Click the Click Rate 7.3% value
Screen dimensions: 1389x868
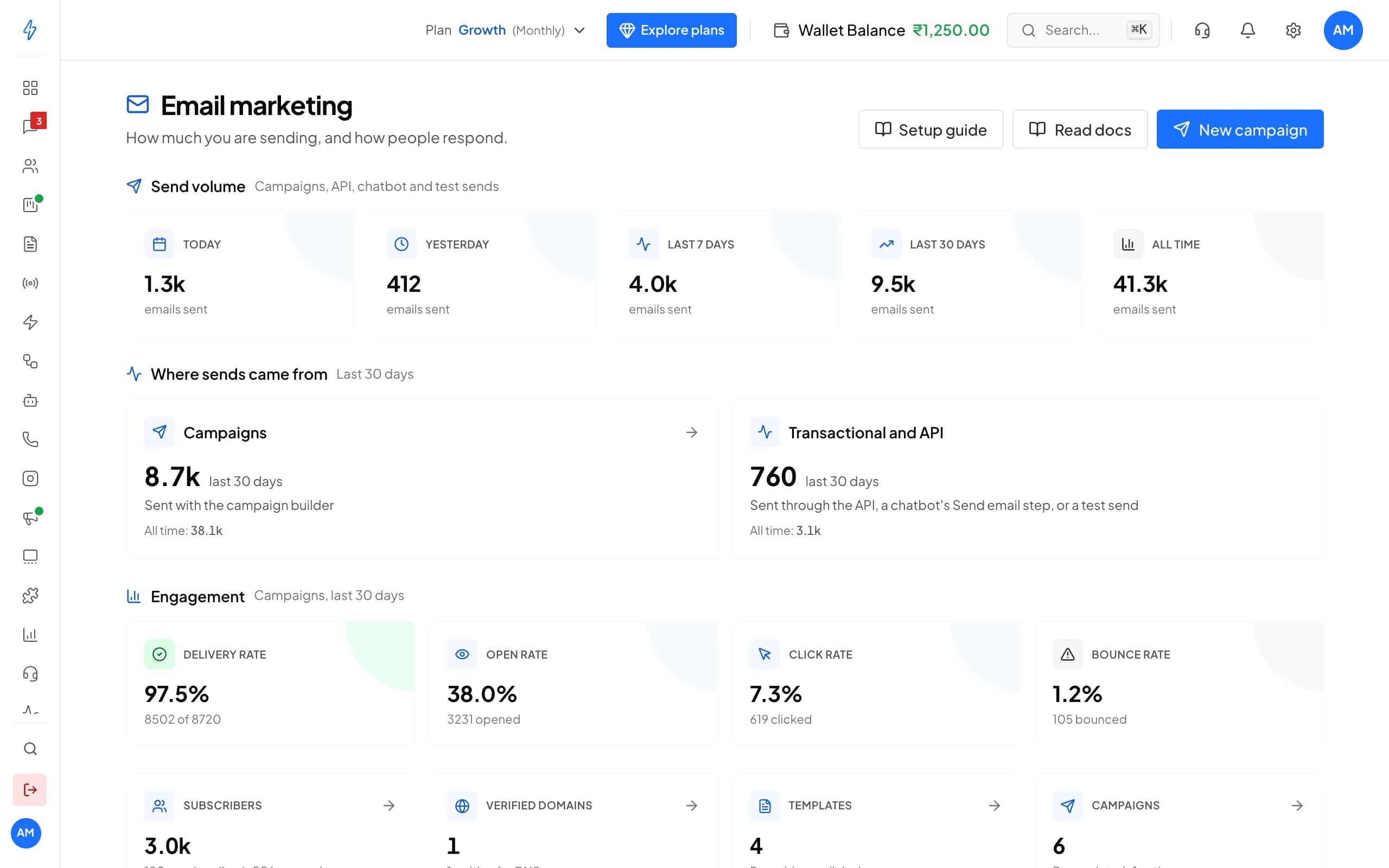775,694
